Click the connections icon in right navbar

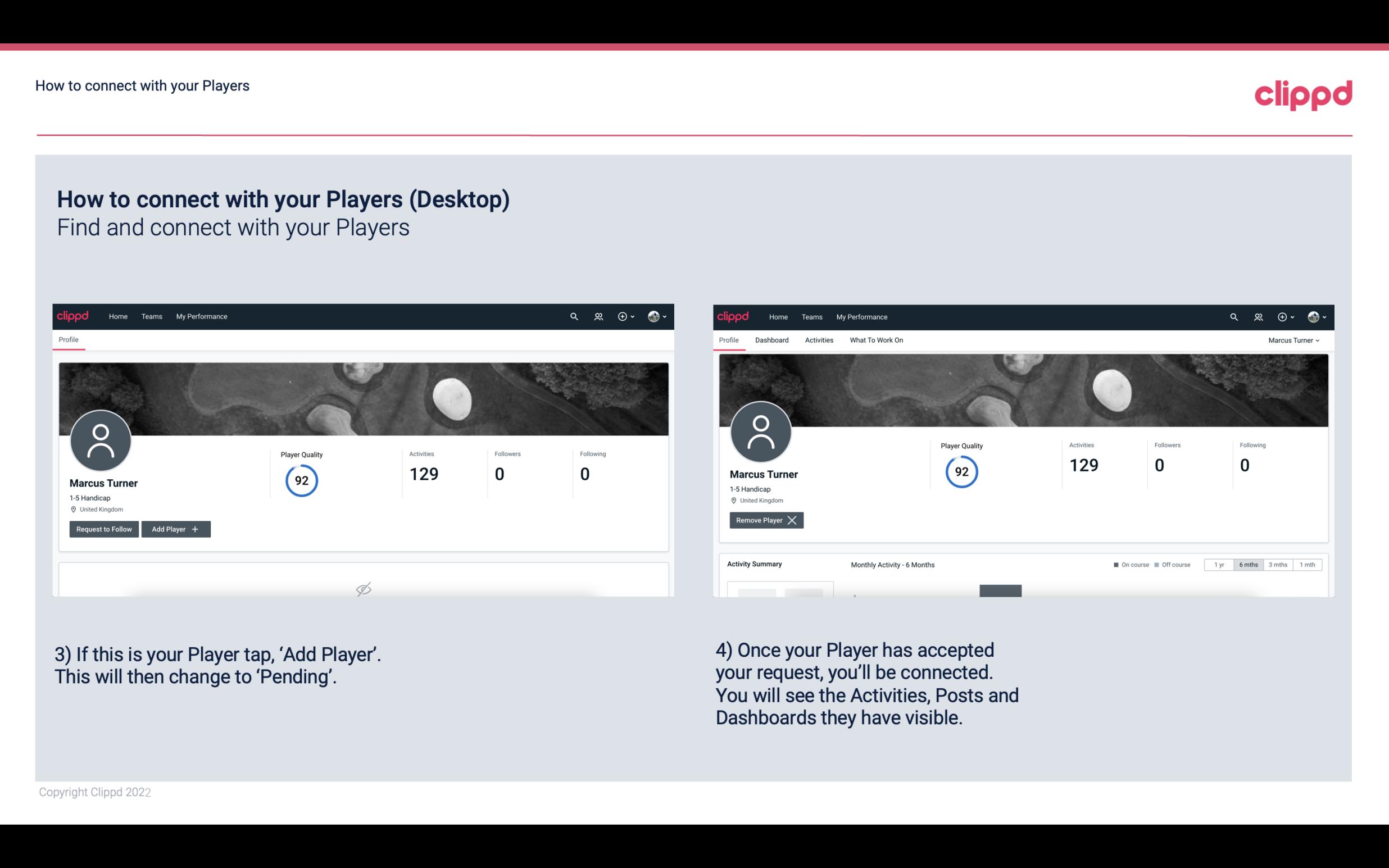point(1258,316)
